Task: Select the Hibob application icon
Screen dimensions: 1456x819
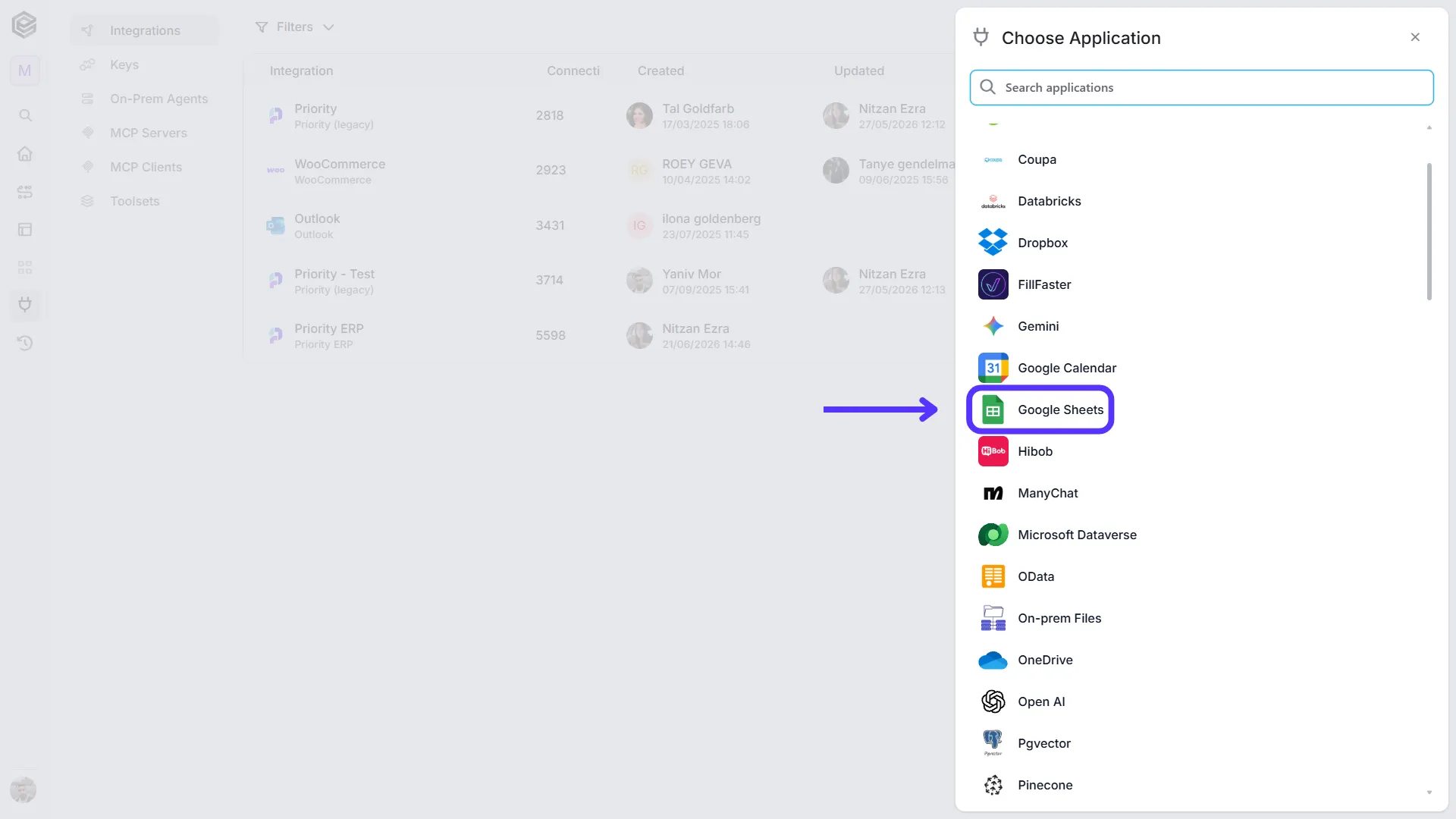Action: (x=993, y=451)
